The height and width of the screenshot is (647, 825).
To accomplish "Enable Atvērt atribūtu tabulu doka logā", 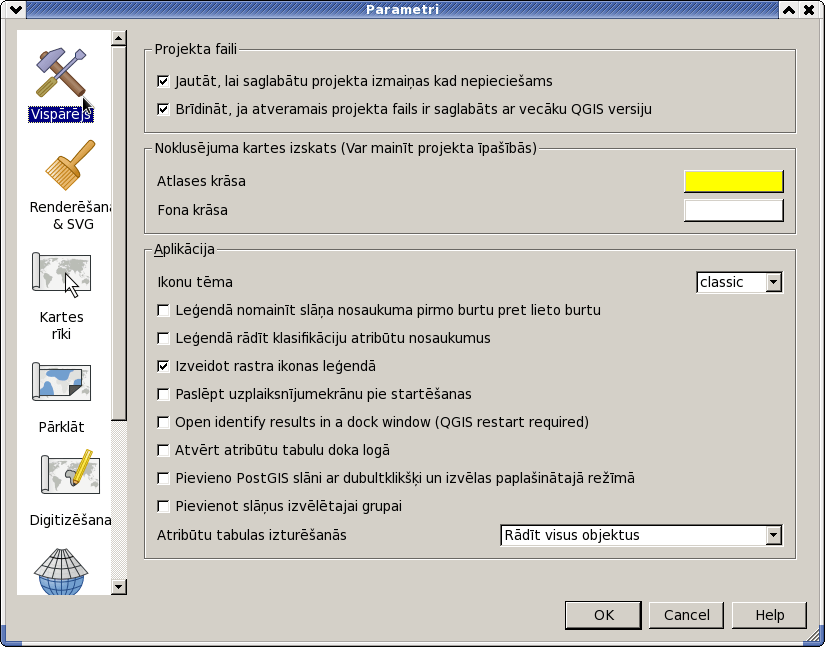I will coord(163,450).
